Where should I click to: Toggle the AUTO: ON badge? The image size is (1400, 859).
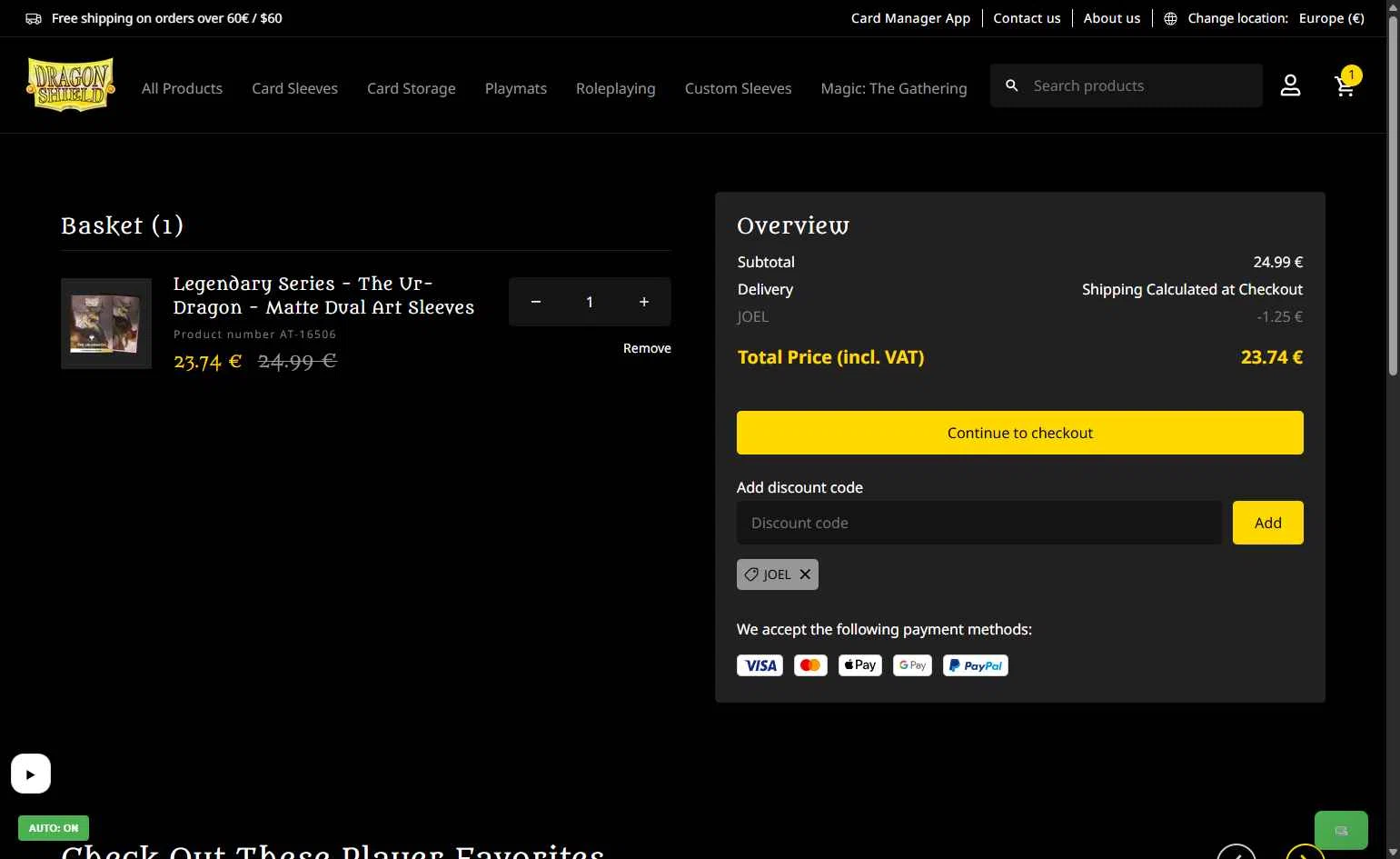(x=54, y=828)
